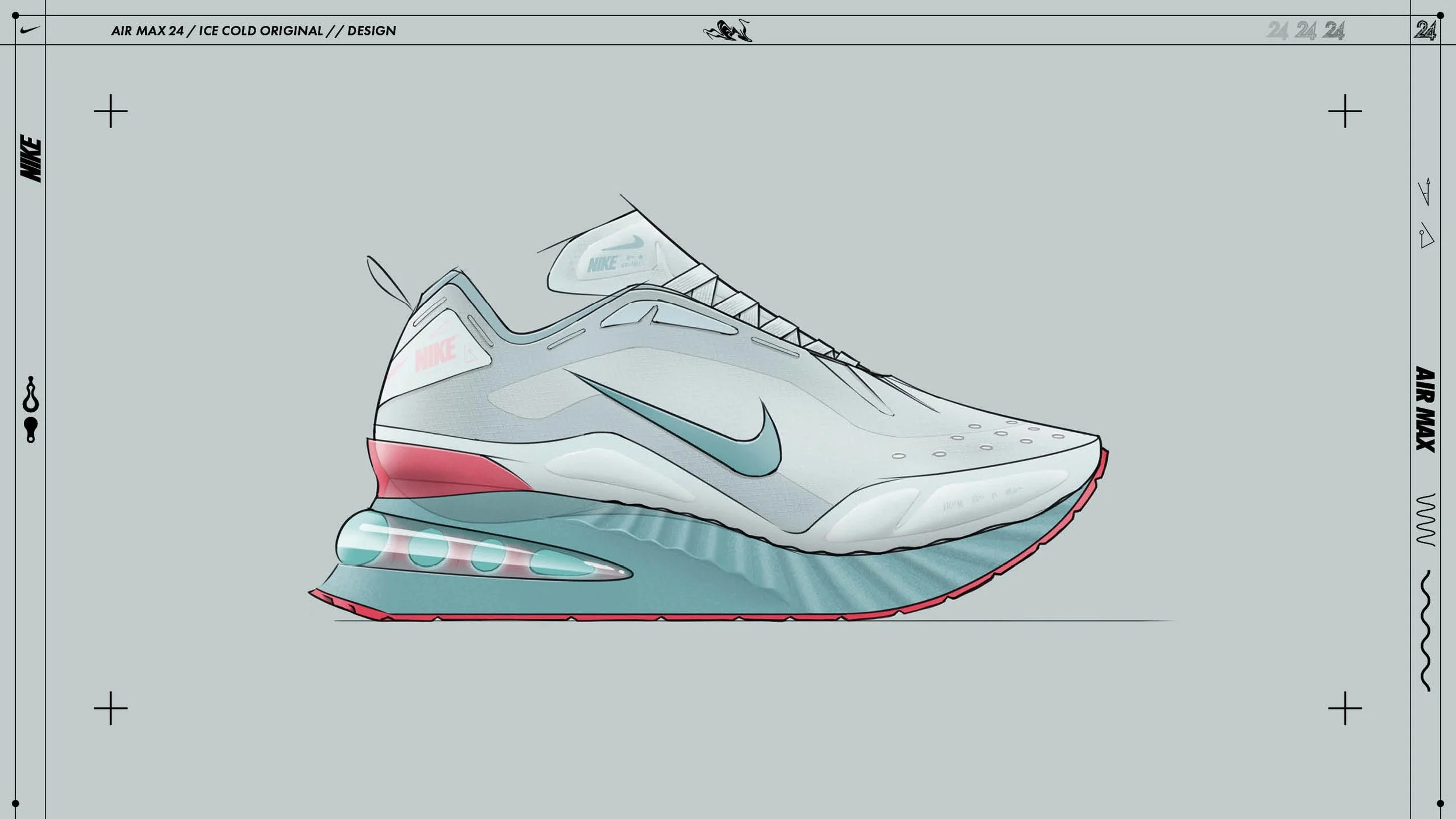
Task: Expand the bottom-right crosshair registration marker
Action: (x=1347, y=708)
